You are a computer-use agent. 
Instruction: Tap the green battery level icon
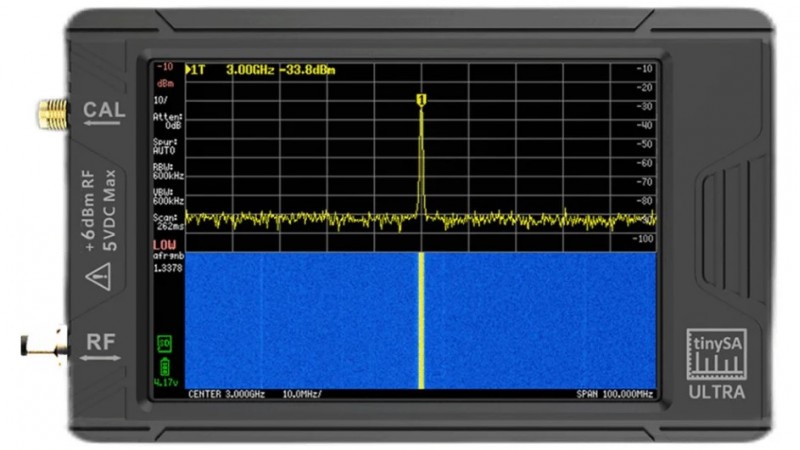pos(165,367)
